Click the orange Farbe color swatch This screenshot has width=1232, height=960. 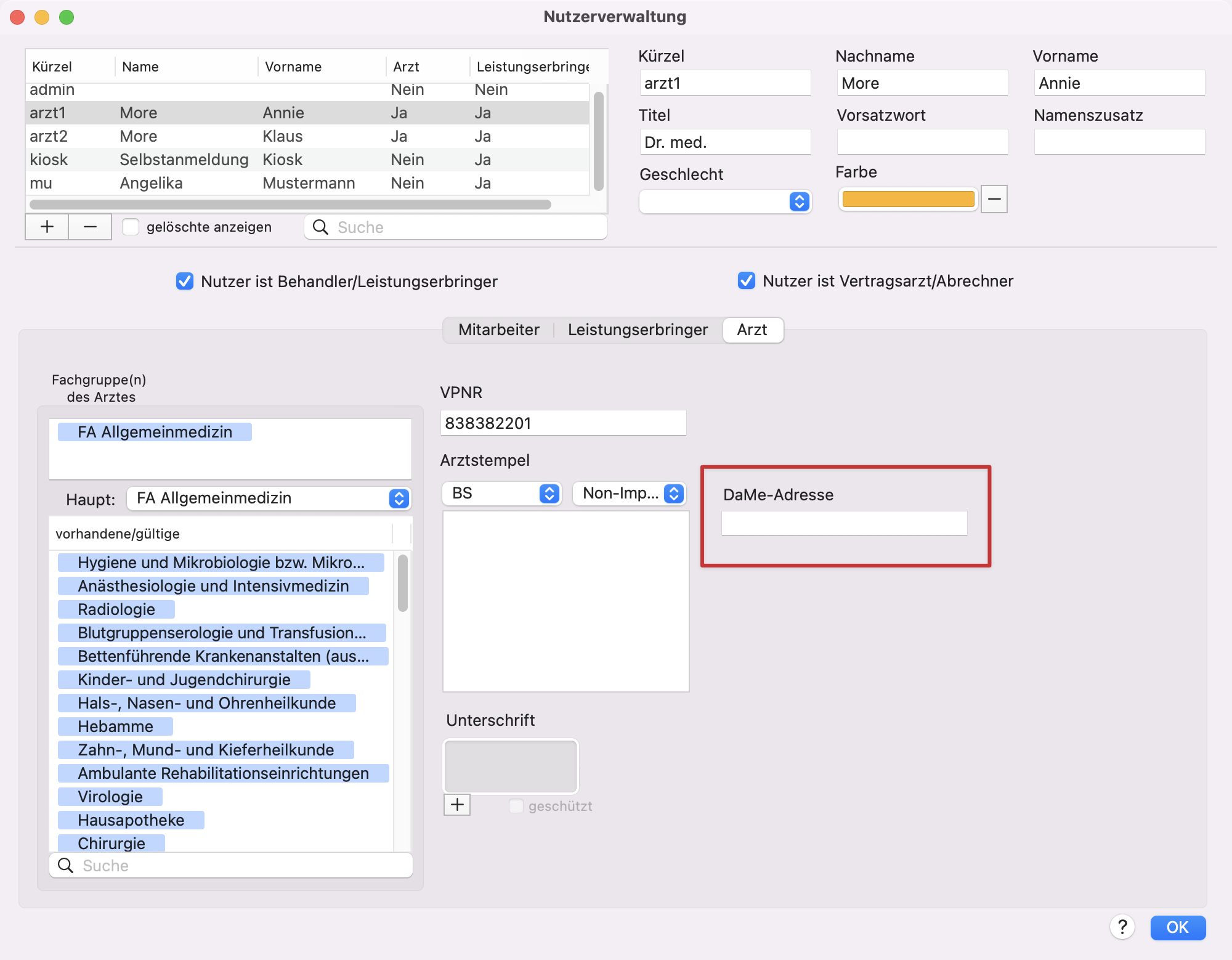(x=908, y=199)
